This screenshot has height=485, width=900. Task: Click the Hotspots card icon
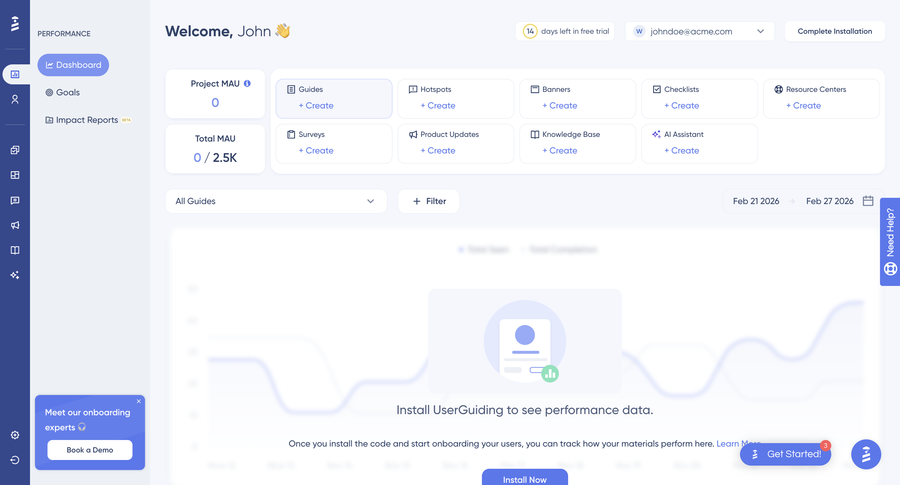[413, 90]
